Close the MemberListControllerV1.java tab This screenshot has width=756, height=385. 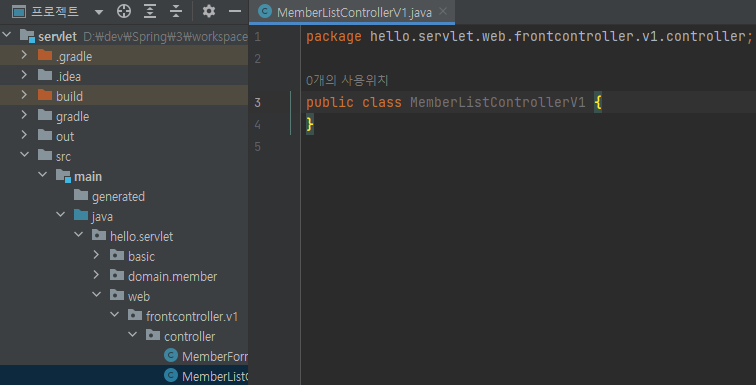443,12
